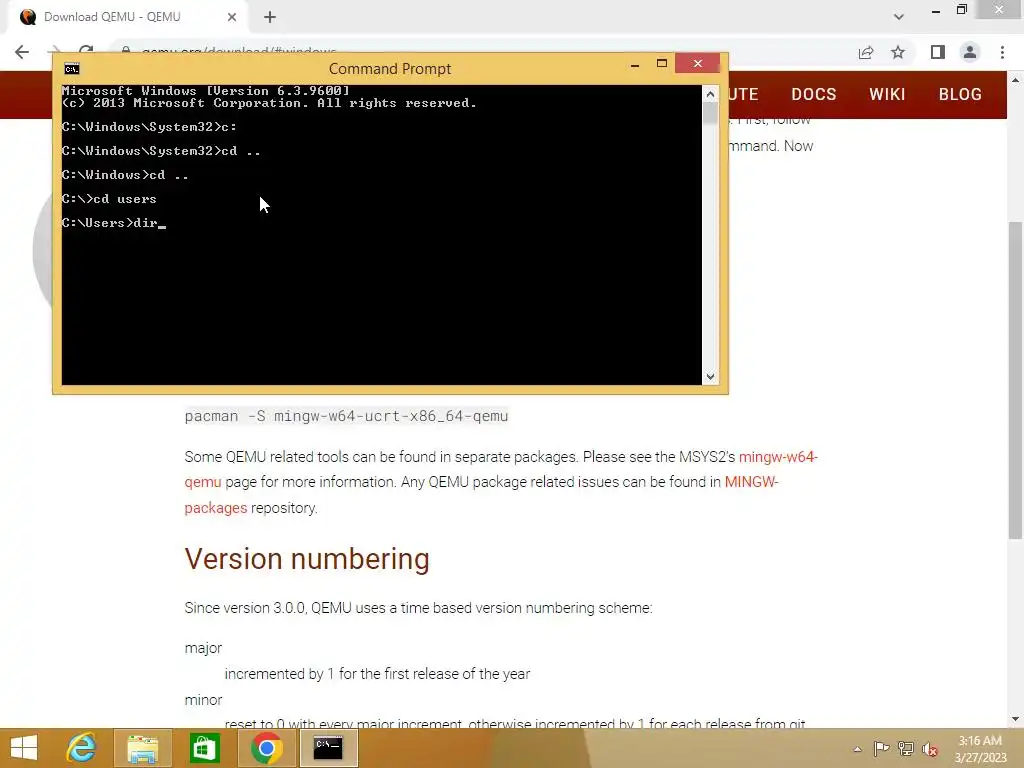Open Action Center flag icon
1024x768 pixels.
pyautogui.click(x=881, y=749)
